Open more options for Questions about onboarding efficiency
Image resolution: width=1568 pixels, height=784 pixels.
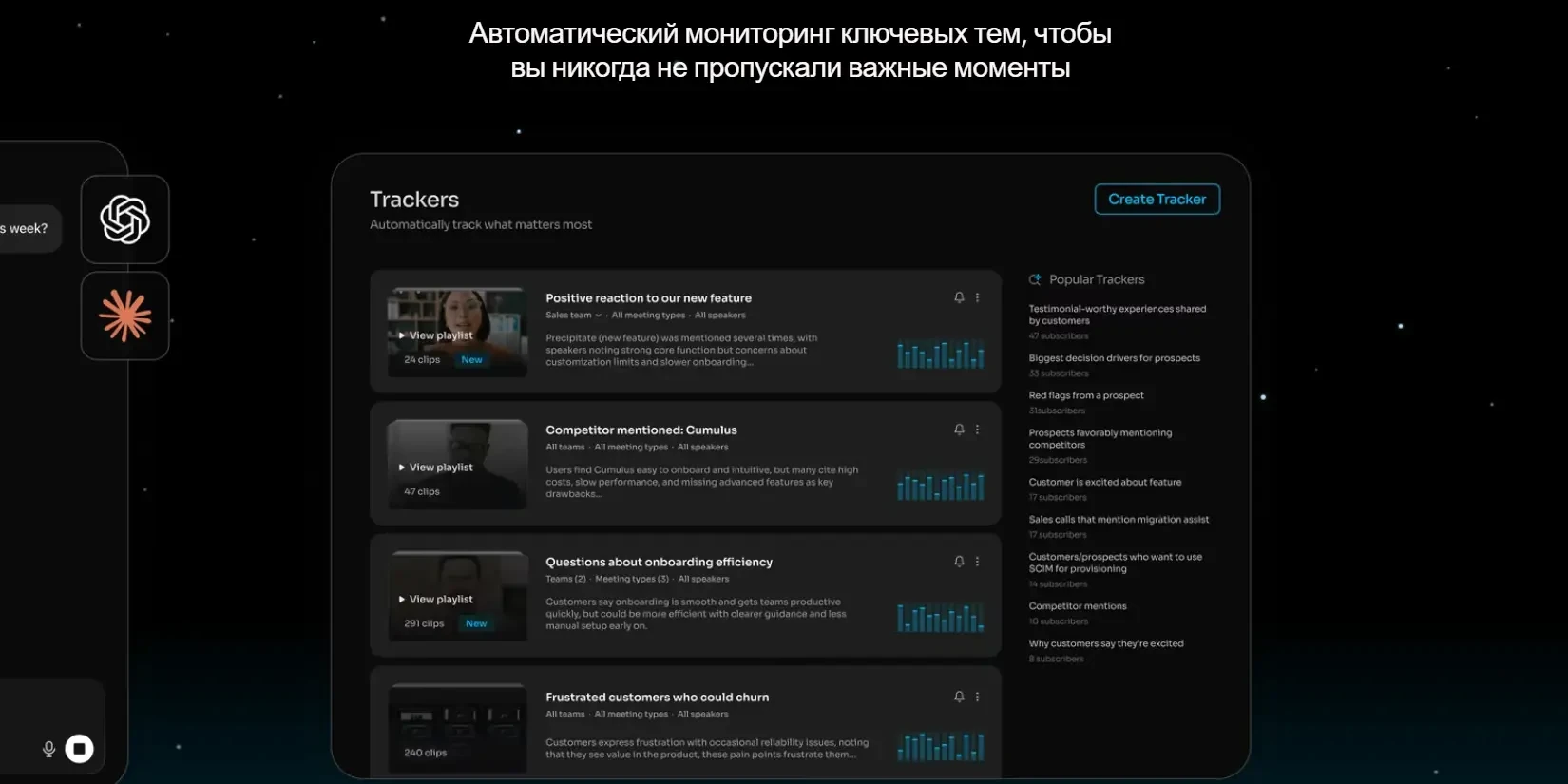point(977,562)
